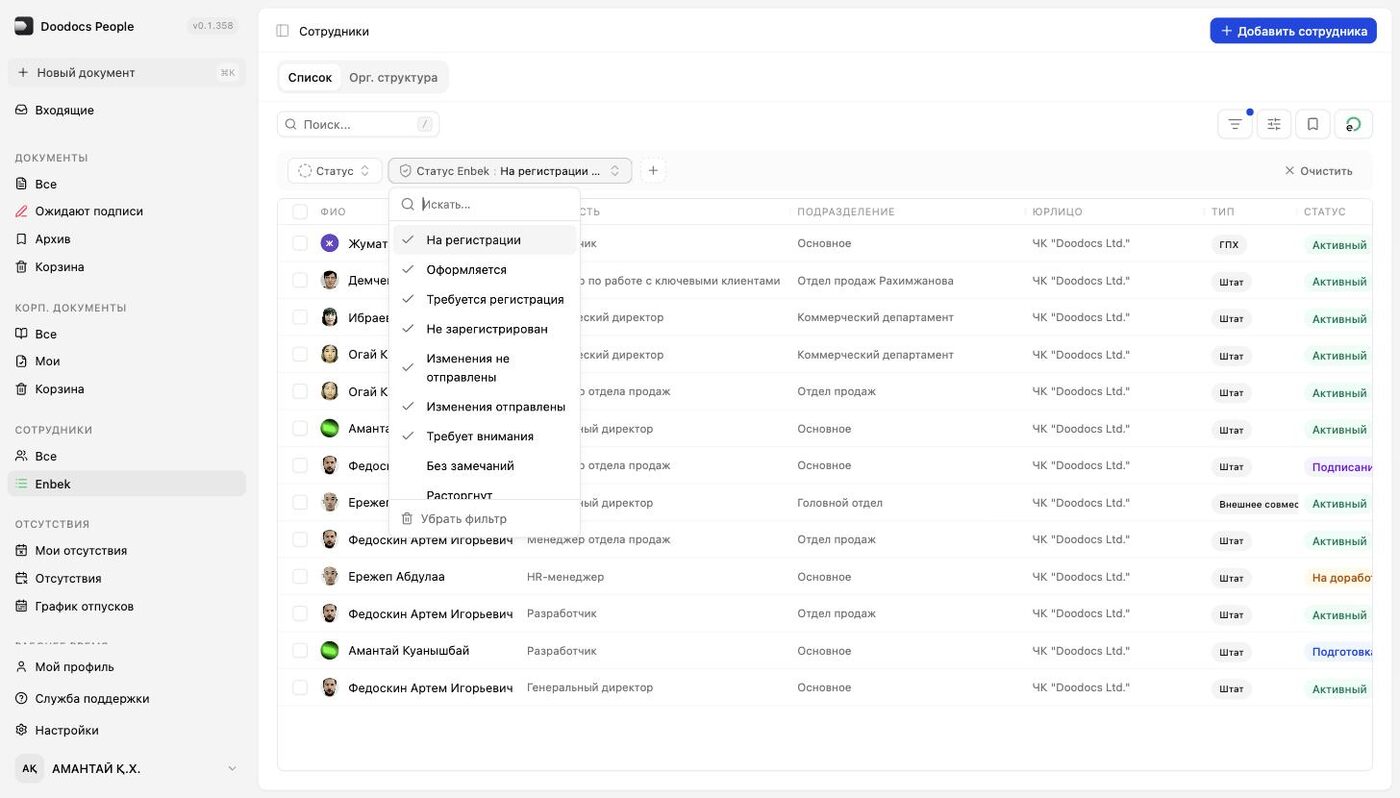Select Без замечаний filter option
This screenshot has height=798, width=1400.
484,466
